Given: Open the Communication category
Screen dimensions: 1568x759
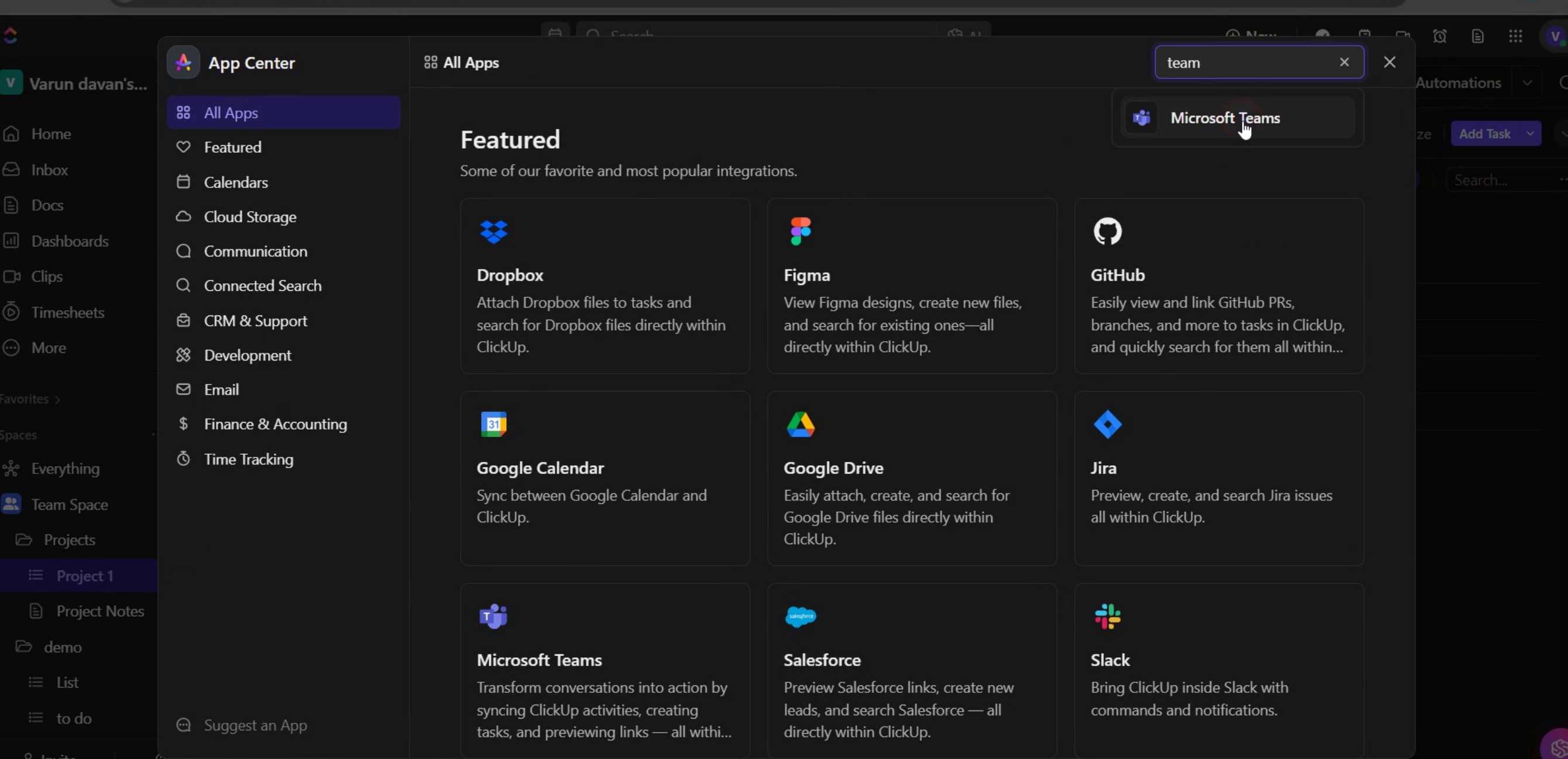Looking at the screenshot, I should tap(255, 252).
